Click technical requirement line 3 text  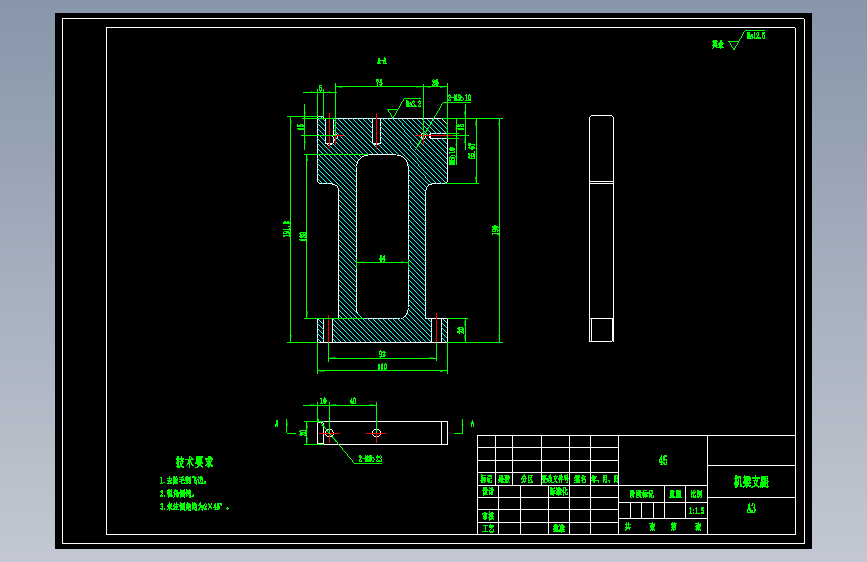tap(194, 506)
